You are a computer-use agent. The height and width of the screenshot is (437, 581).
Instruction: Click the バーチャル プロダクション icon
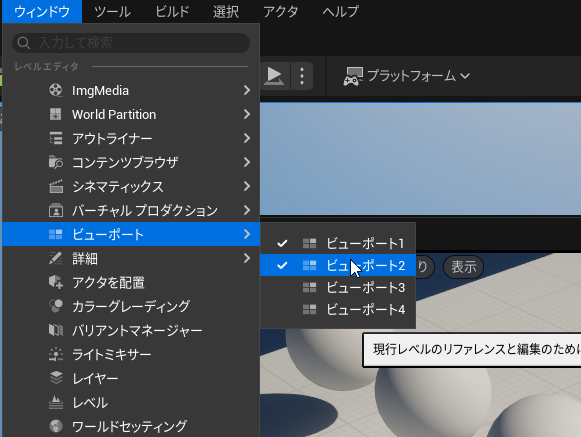(x=56, y=210)
